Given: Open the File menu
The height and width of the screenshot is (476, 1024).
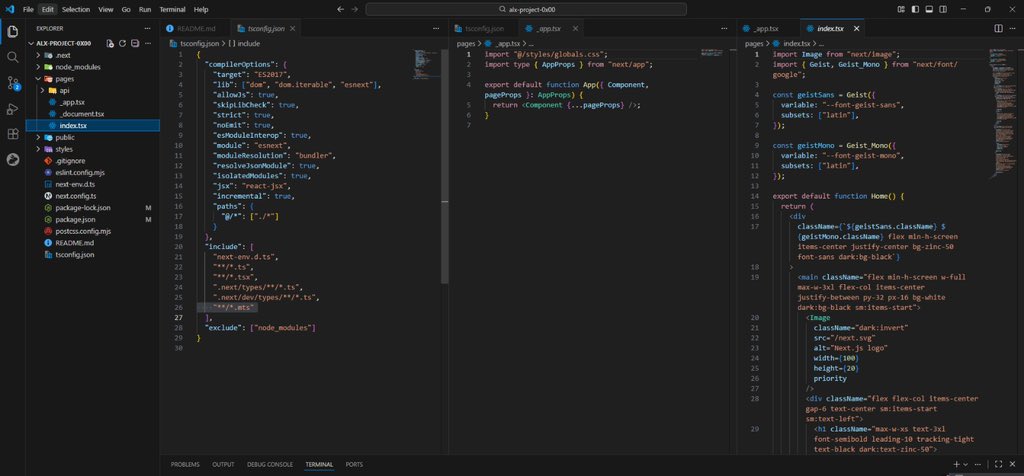Looking at the screenshot, I should (27, 9).
